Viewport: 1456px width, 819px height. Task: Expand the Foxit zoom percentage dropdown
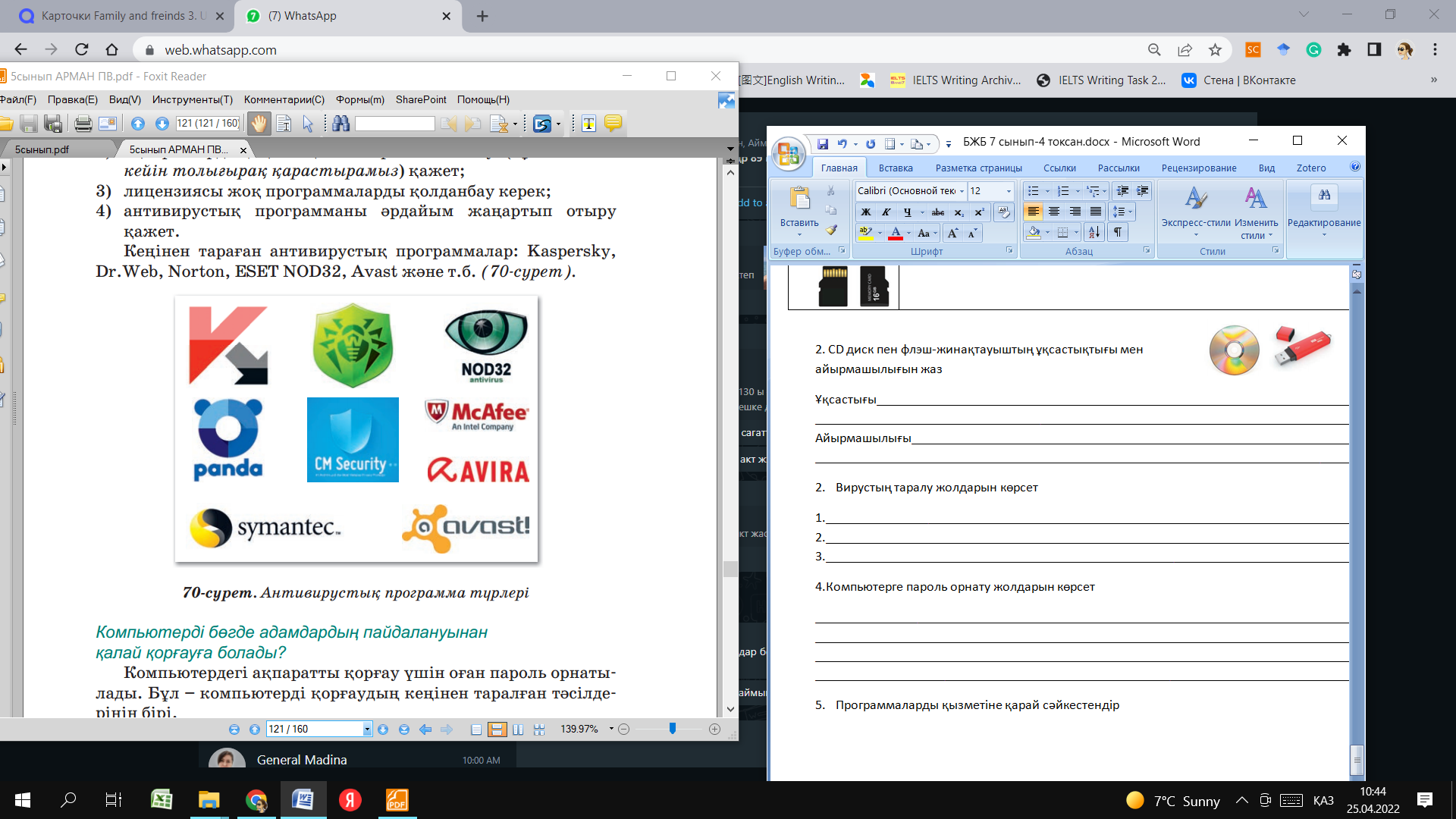[x=611, y=729]
